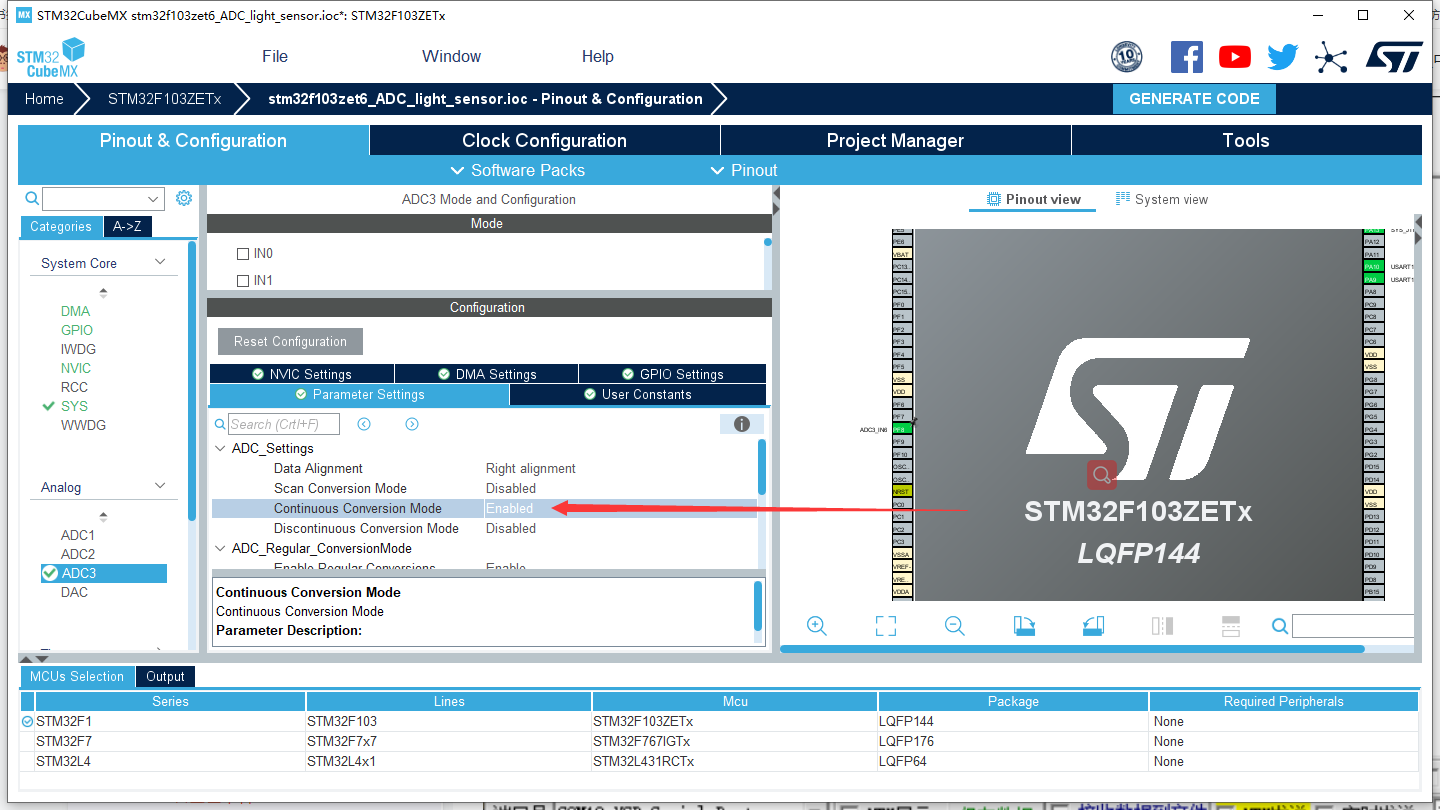Screen dimensions: 1440x810
Task: Enable the IN1 channel checkbox
Action: 242,281
